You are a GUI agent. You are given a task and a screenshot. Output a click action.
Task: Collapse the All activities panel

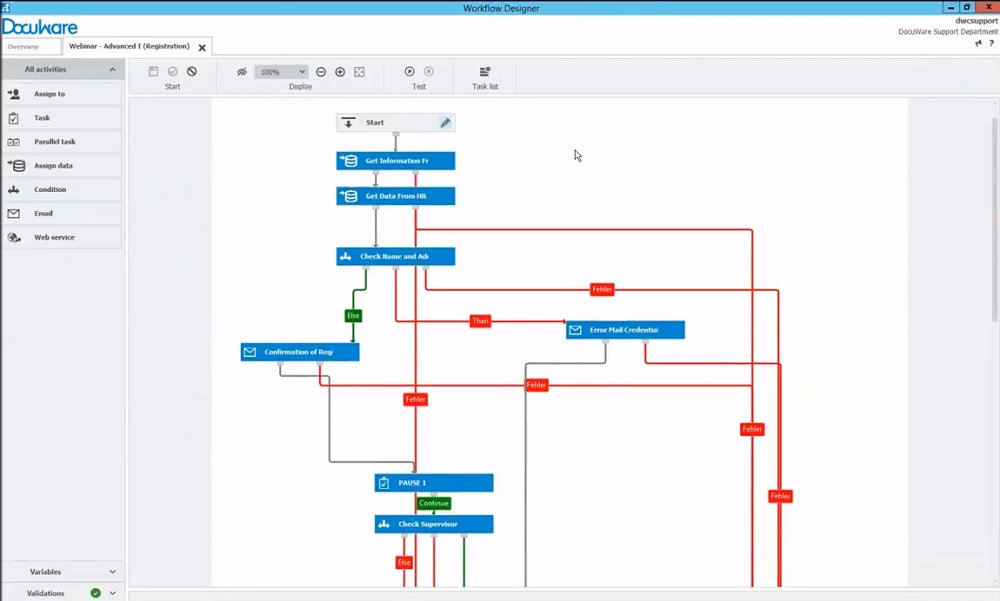[x=112, y=70]
